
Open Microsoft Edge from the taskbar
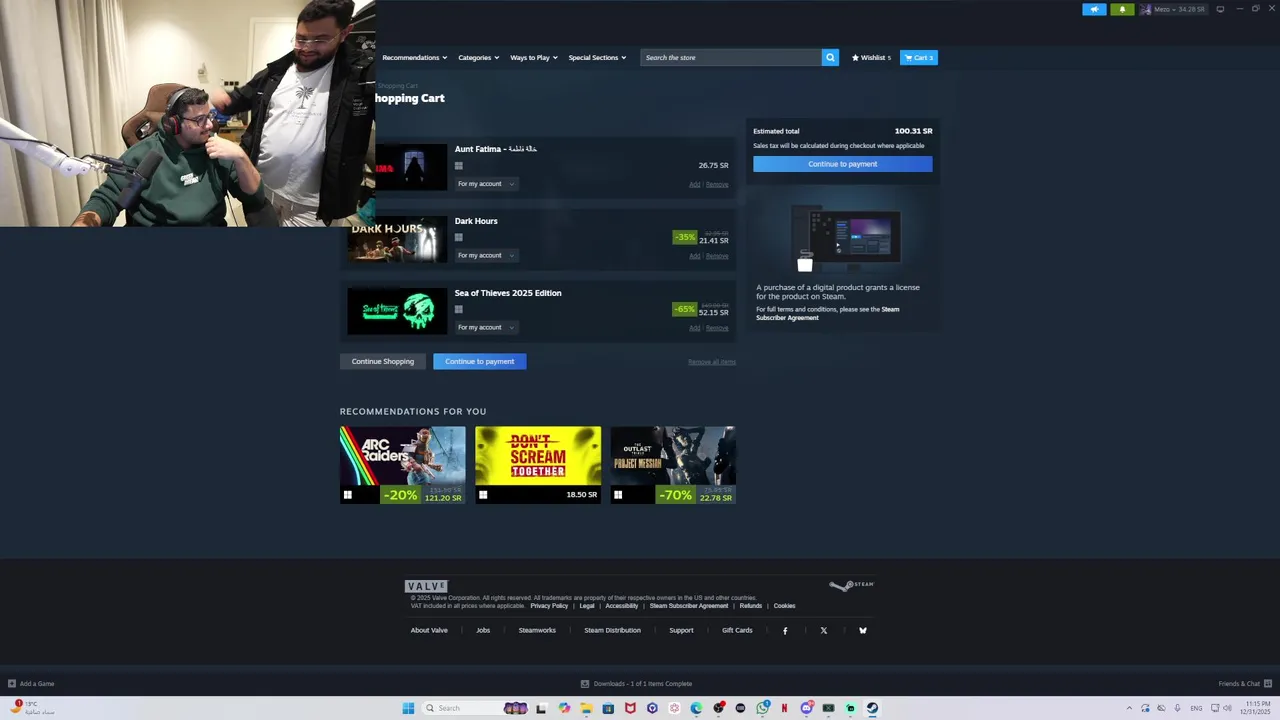pyautogui.click(x=696, y=708)
